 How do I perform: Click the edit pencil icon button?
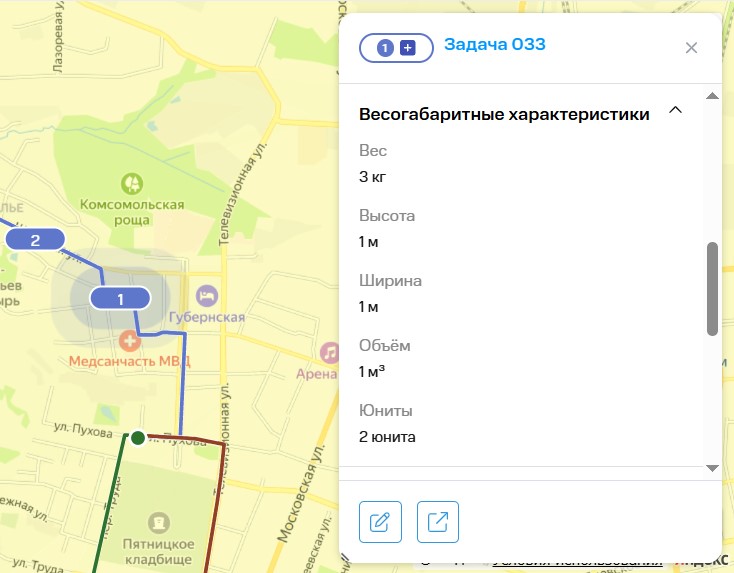coord(380,522)
